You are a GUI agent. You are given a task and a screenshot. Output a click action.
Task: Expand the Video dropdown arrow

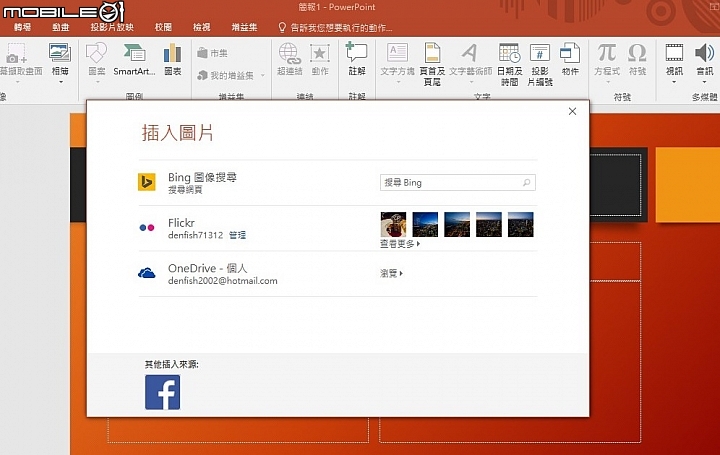pyautogui.click(x=674, y=83)
